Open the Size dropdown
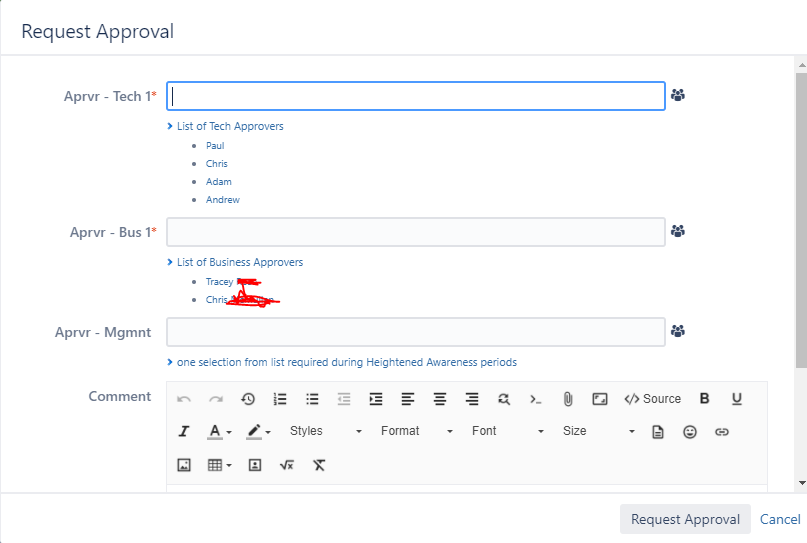Viewport: 807px width, 543px height. click(x=599, y=431)
